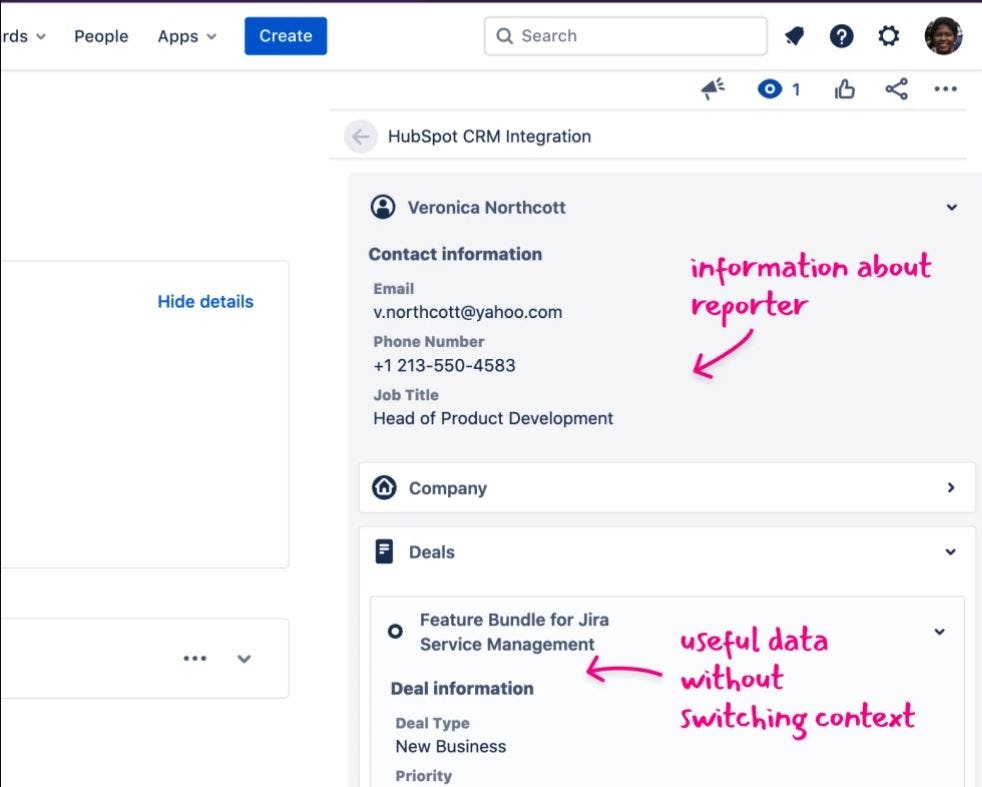
Task: Open Jira settings gear icon
Action: click(888, 36)
